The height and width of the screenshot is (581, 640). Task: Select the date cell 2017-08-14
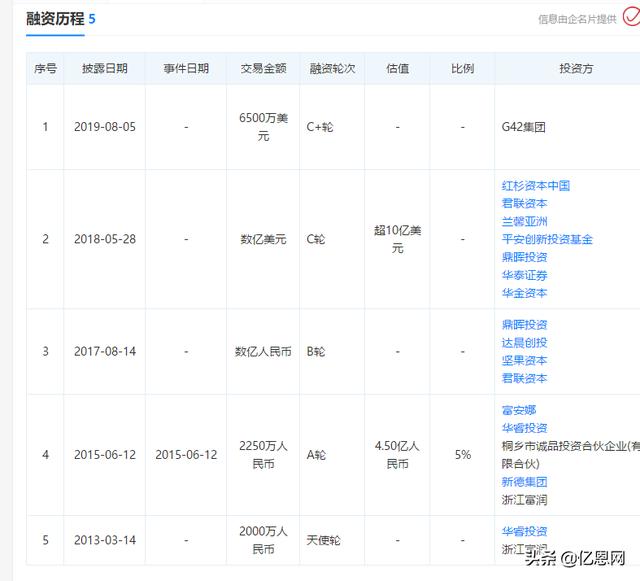click(x=105, y=352)
